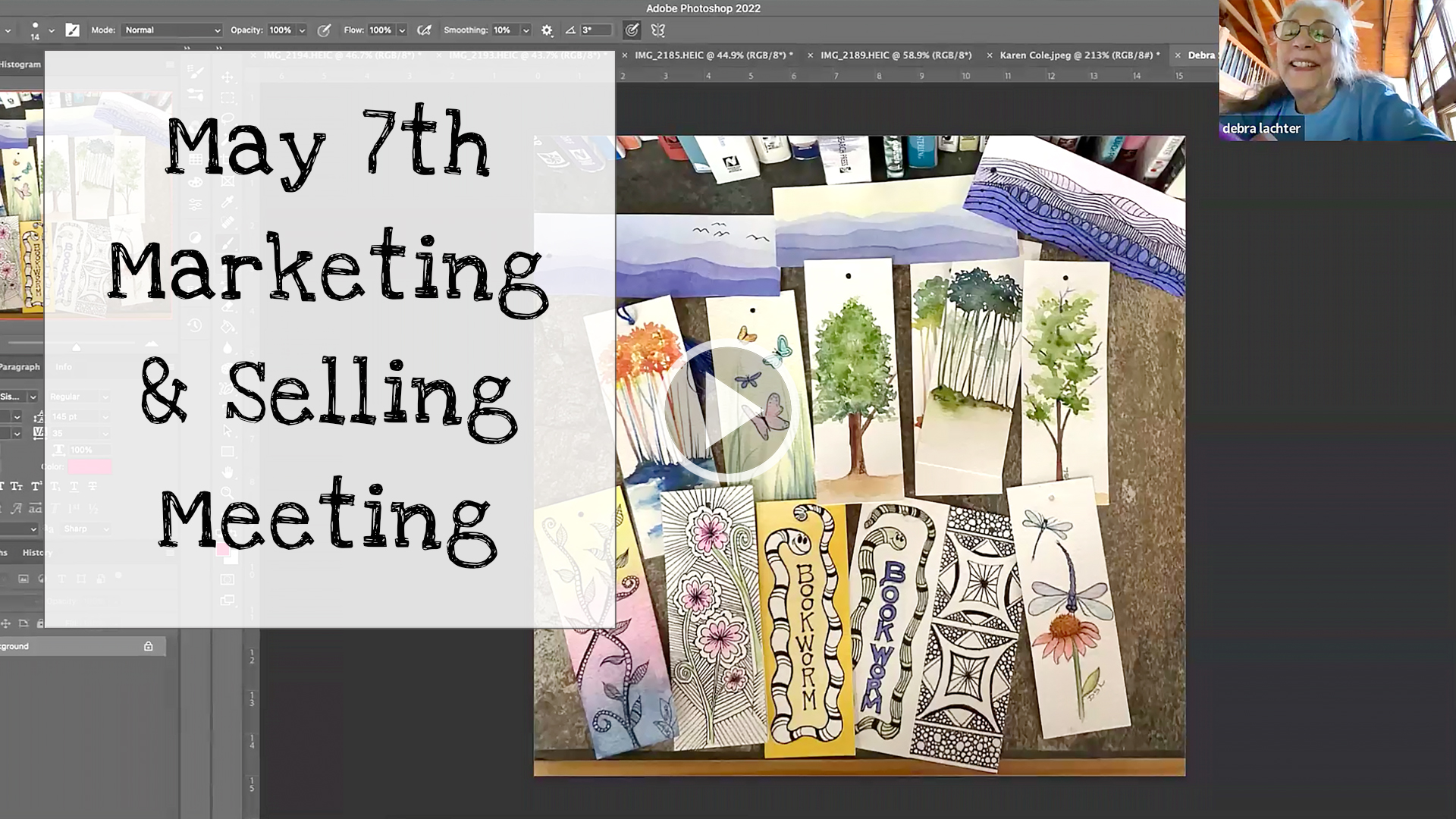1456x819 pixels.
Task: Toggle Quick Mask mode
Action: pos(227,579)
